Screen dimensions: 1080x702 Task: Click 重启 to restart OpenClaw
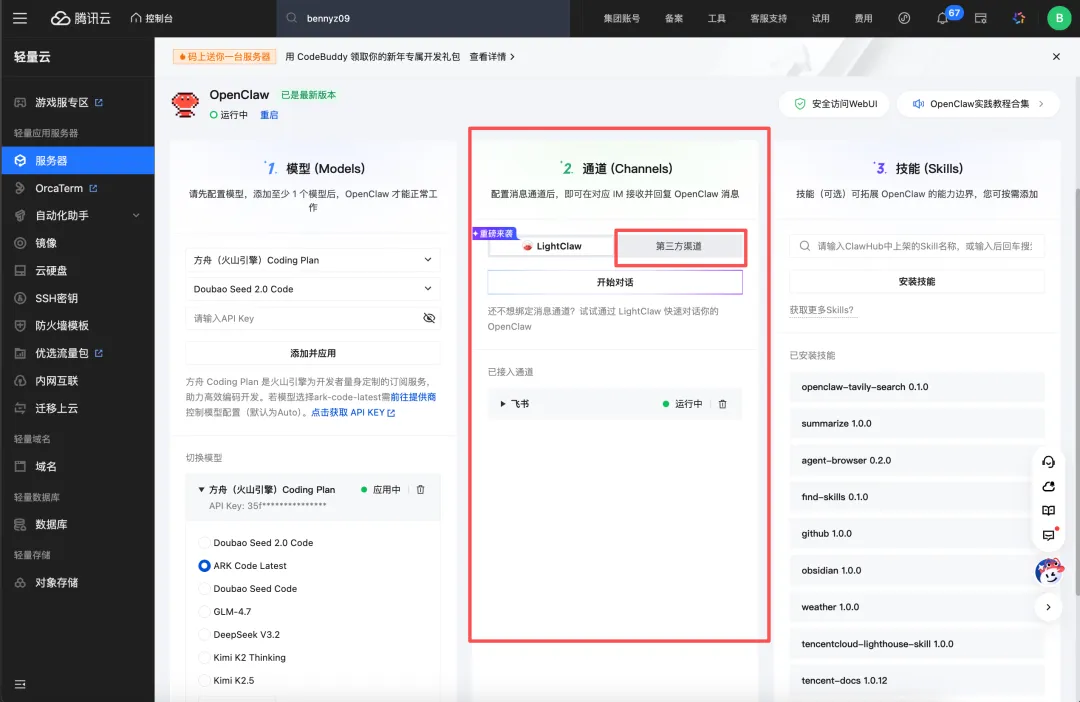[x=269, y=115]
